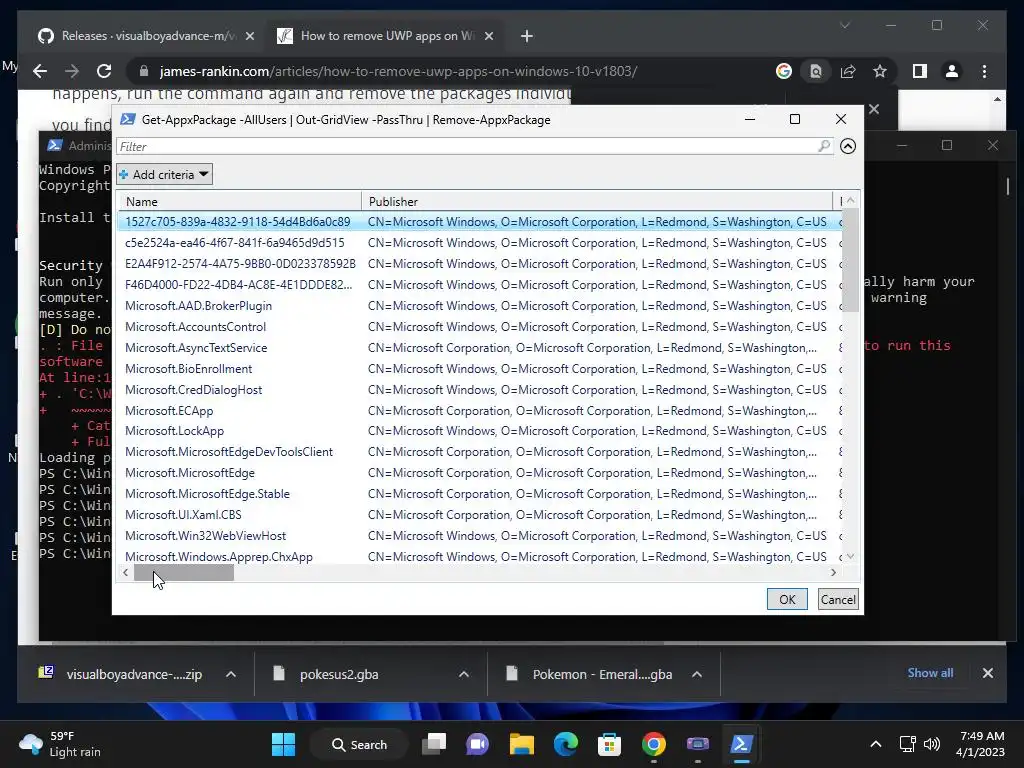Switch to How to remove UWP apps tab
The width and height of the screenshot is (1024, 768).
point(387,36)
